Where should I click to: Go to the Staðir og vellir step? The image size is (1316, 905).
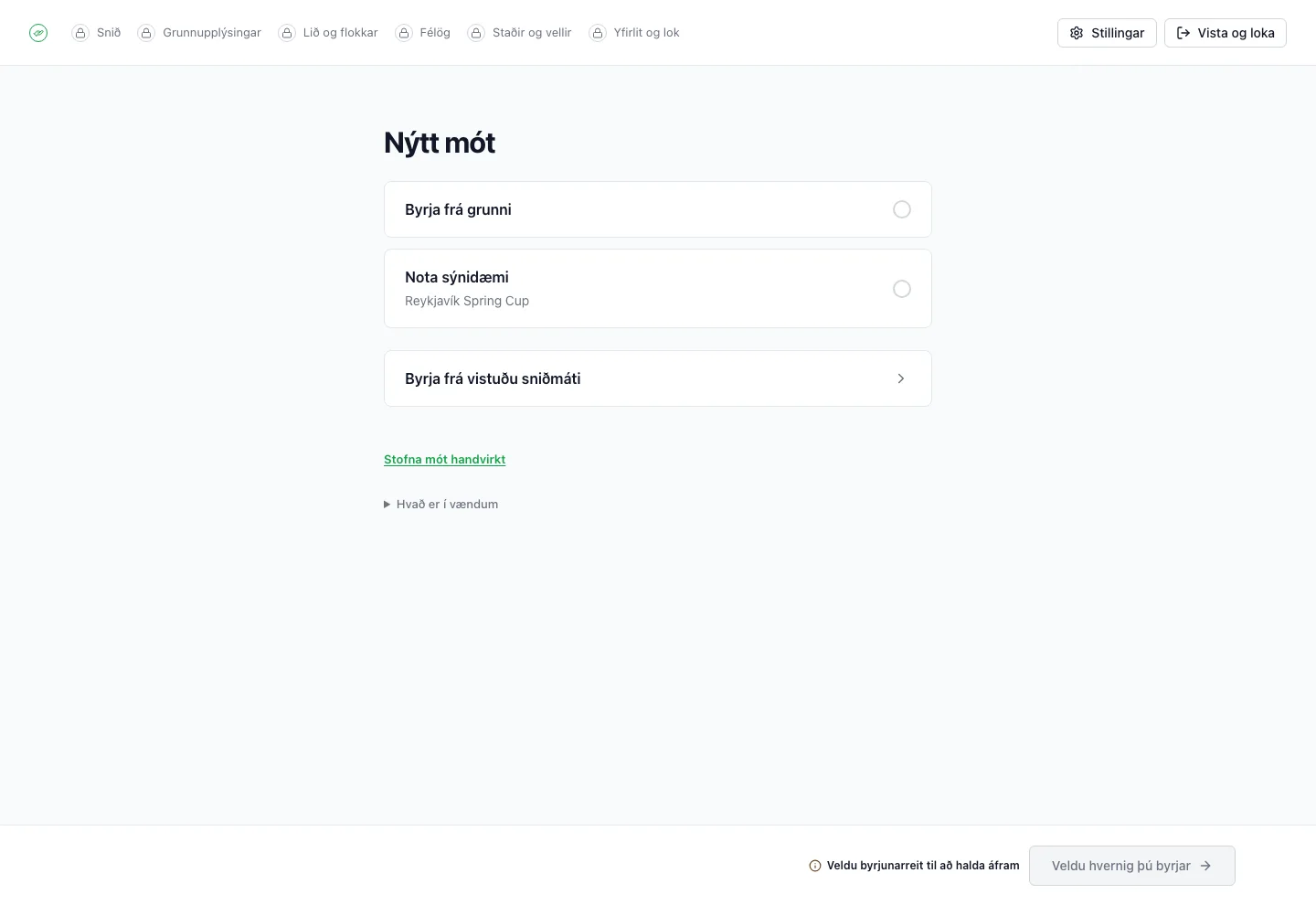[x=519, y=33]
